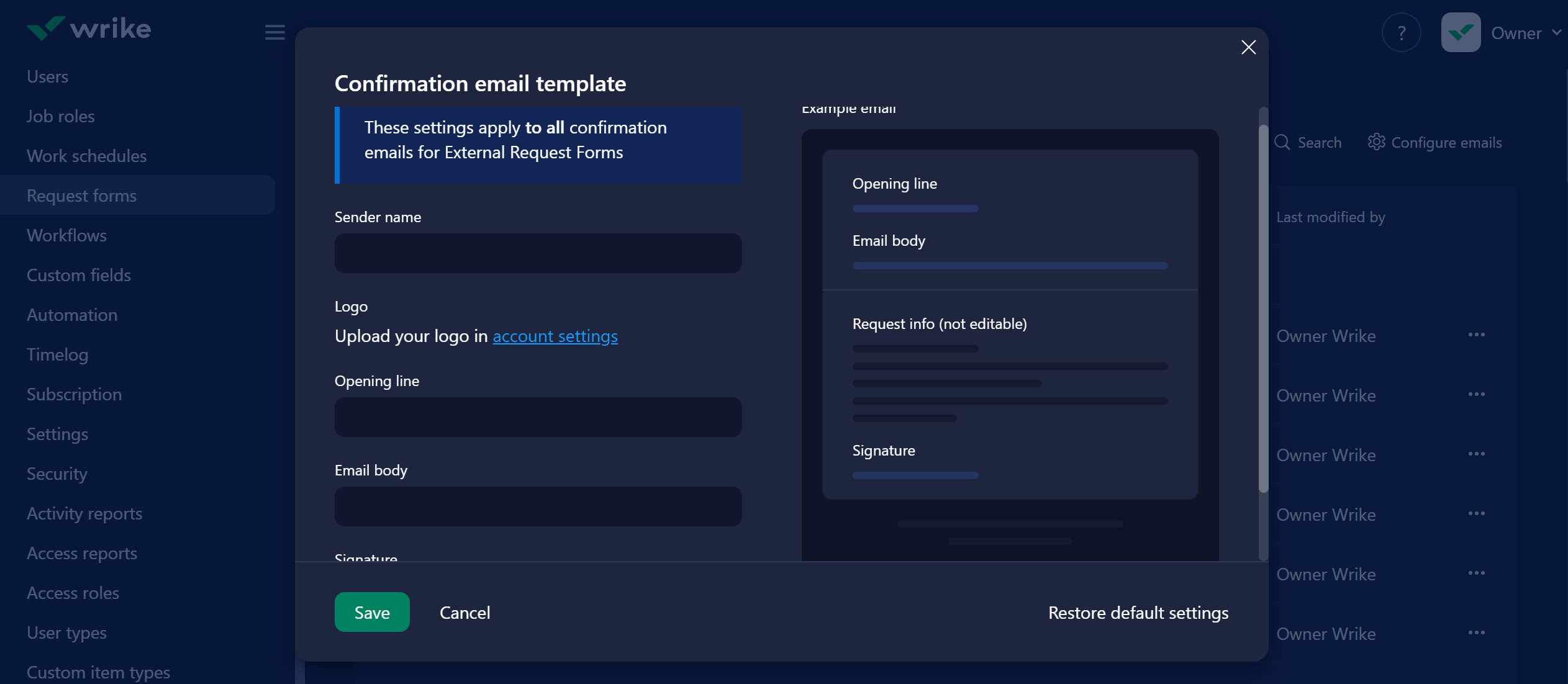Click the Sender name input field
Screen dimensions: 1568x684
click(x=538, y=253)
